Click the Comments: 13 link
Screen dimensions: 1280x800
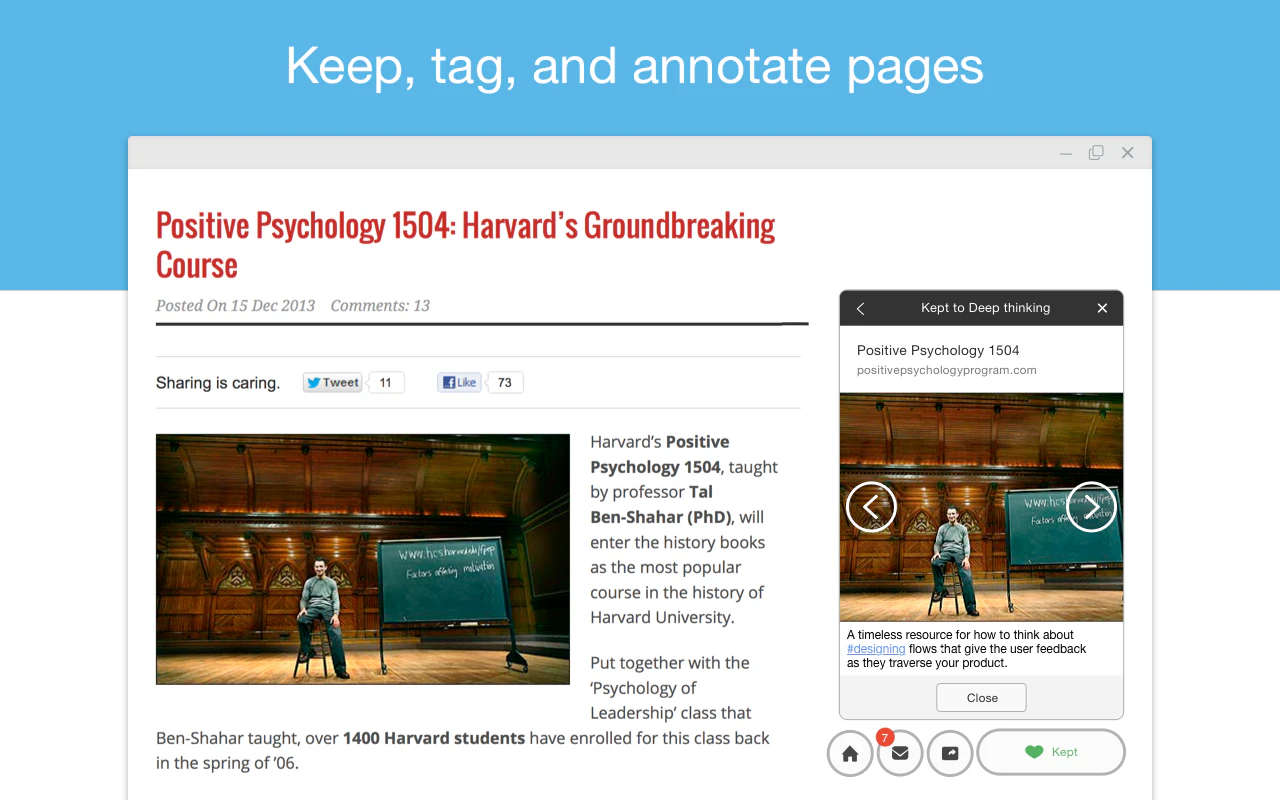coord(380,306)
